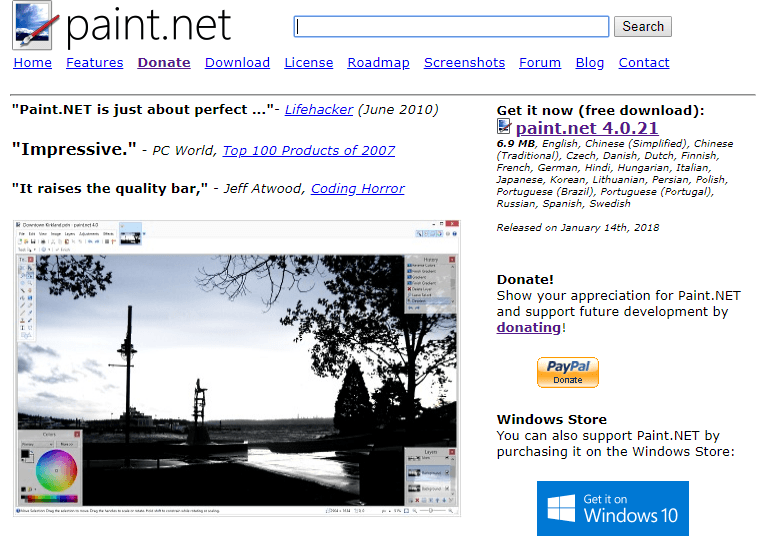Open the Get it on Windows 10 badge
Viewport: 761px width, 541px height.
click(x=612, y=508)
